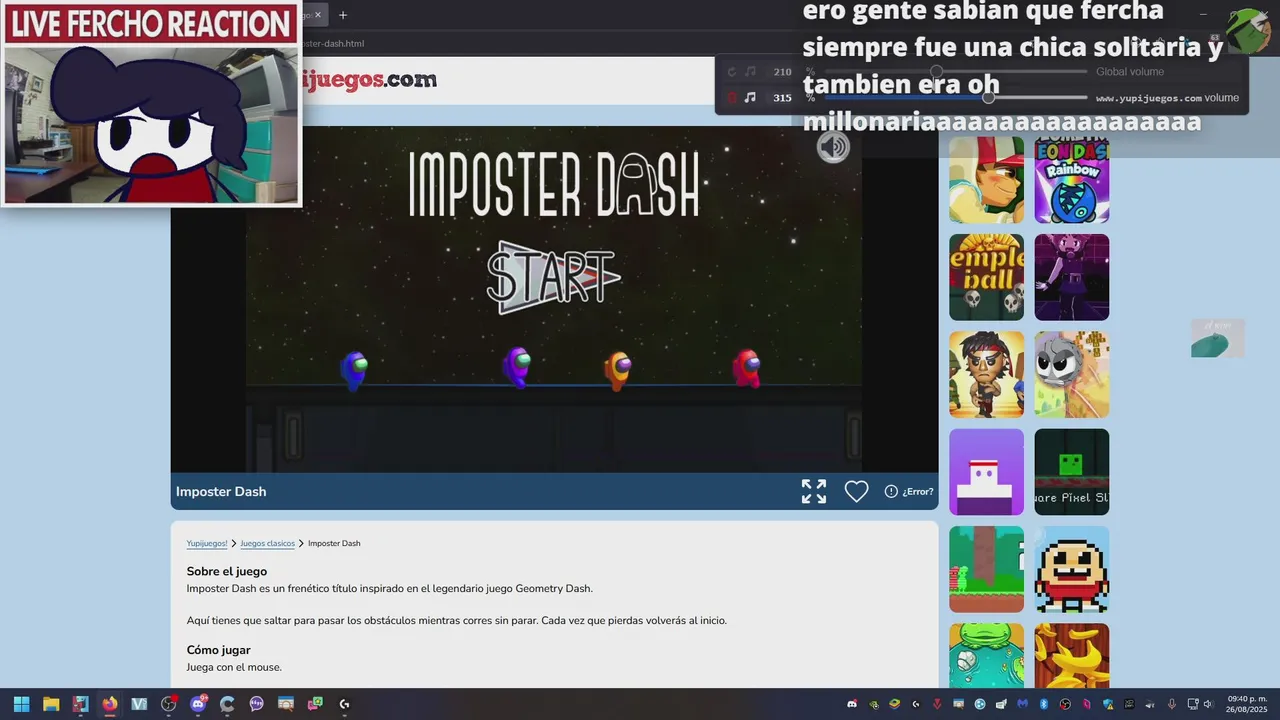This screenshot has height=720, width=1280.
Task: Click the red trash icon in volume panel
Action: click(x=731, y=97)
